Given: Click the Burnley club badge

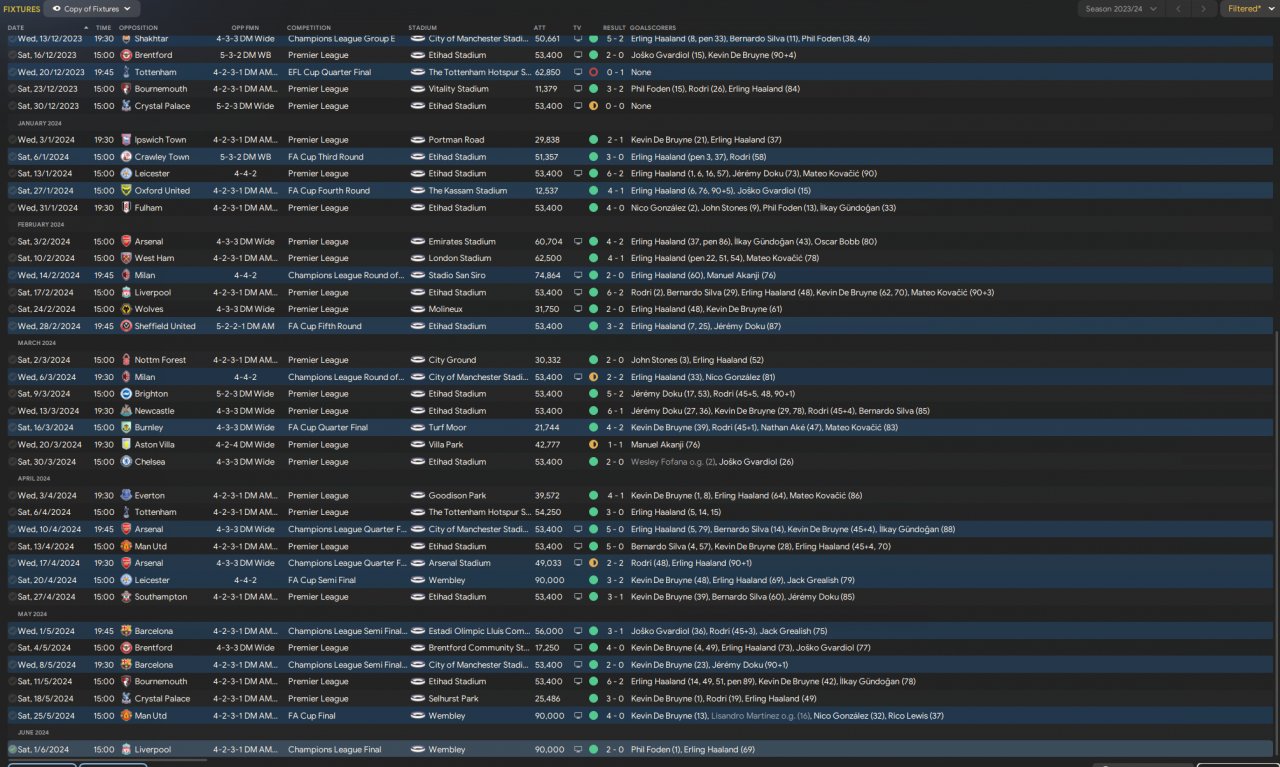Looking at the screenshot, I should click(126, 428).
